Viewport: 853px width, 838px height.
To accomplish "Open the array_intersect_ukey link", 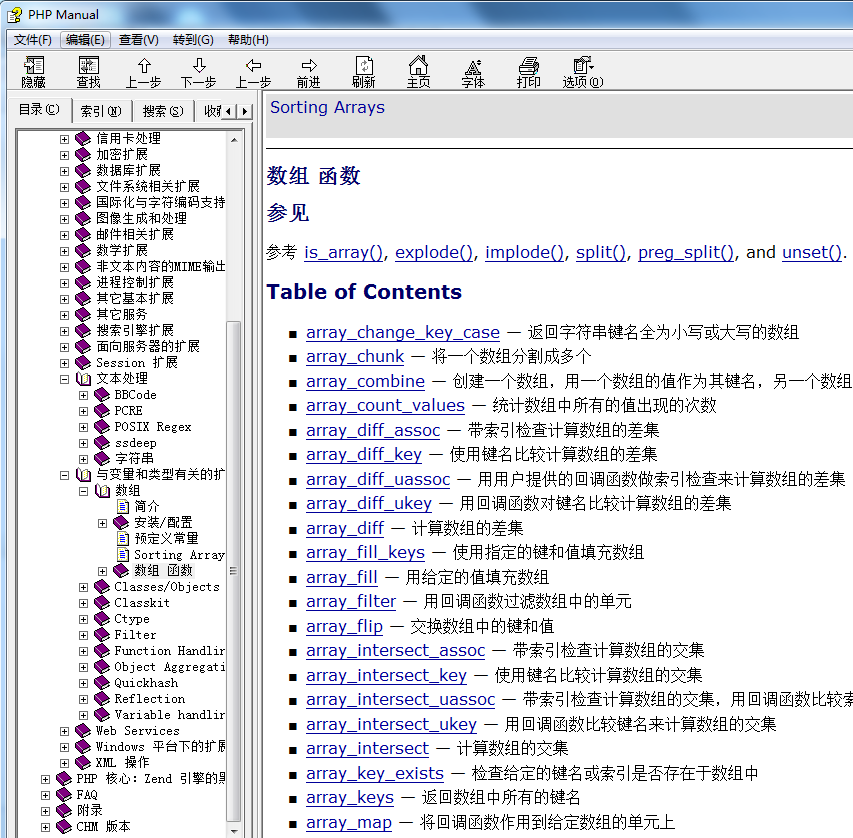I will coord(391,724).
